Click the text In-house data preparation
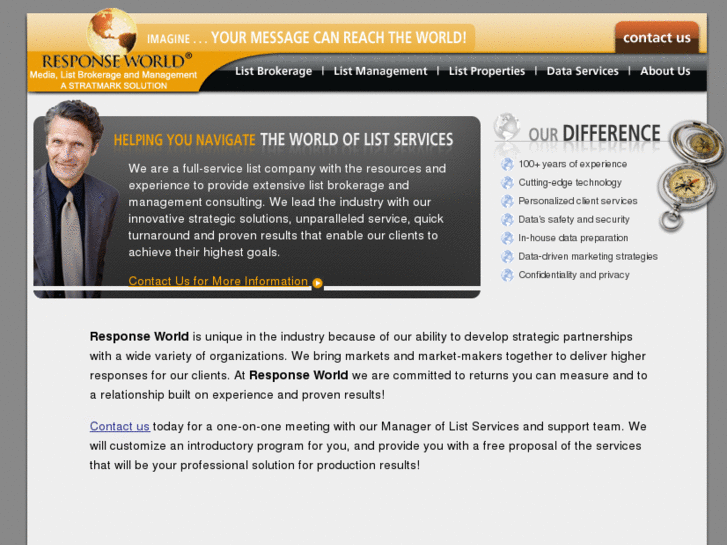 (x=573, y=238)
